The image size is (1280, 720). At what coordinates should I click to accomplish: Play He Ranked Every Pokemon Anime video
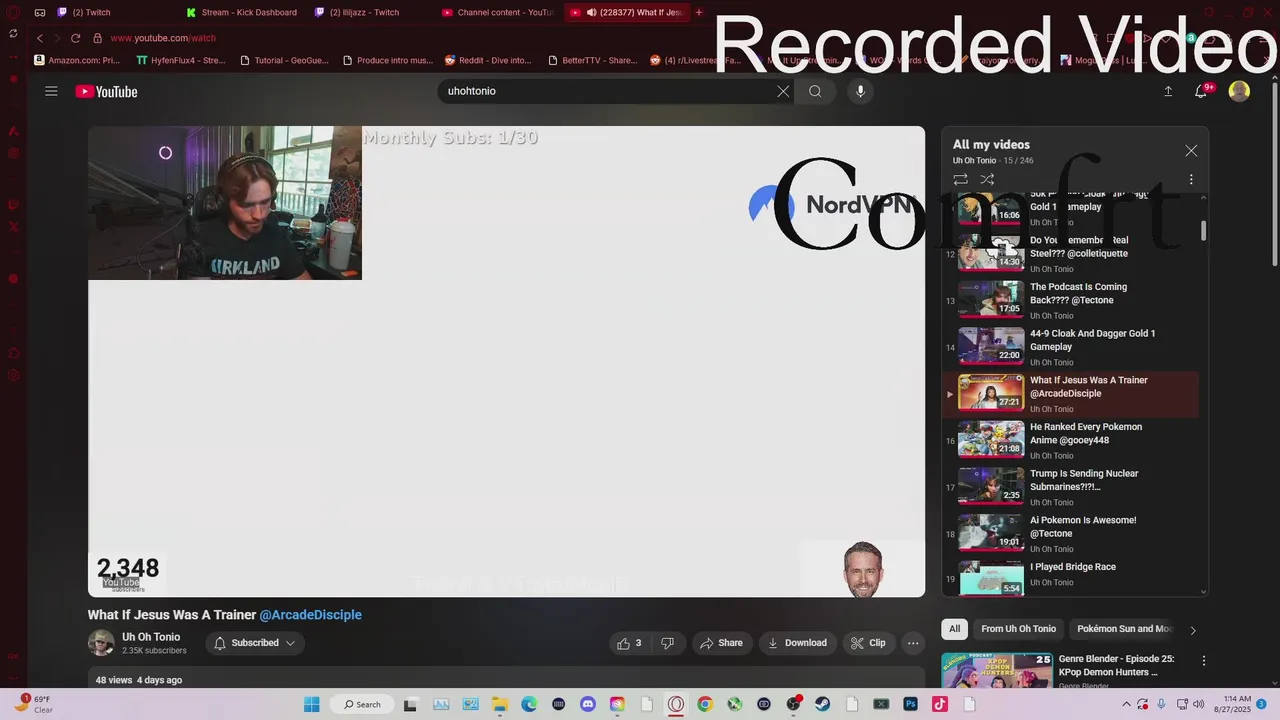coord(1071,440)
